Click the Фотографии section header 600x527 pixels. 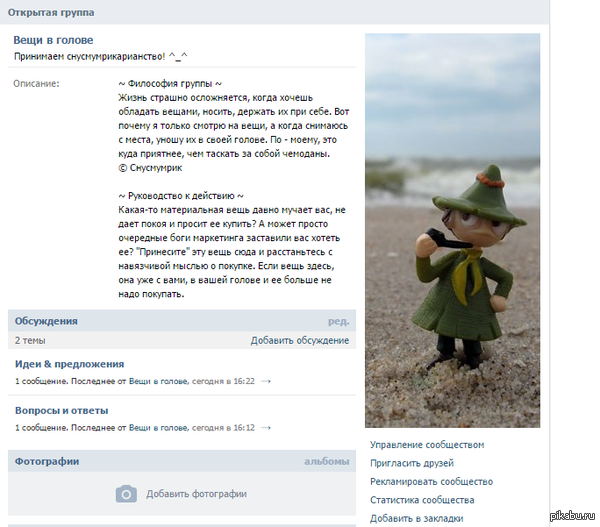(47, 461)
